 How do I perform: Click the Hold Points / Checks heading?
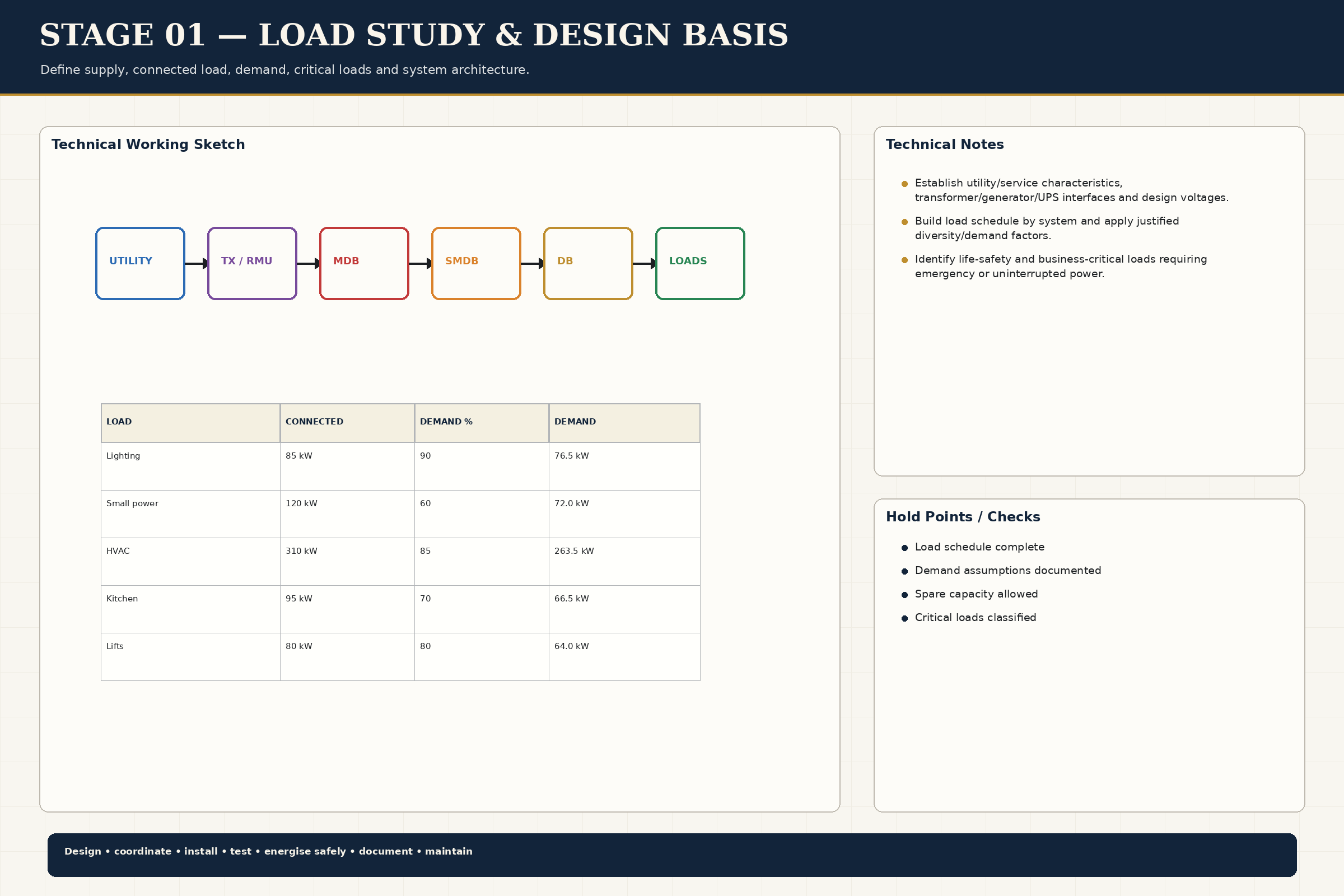tap(963, 517)
